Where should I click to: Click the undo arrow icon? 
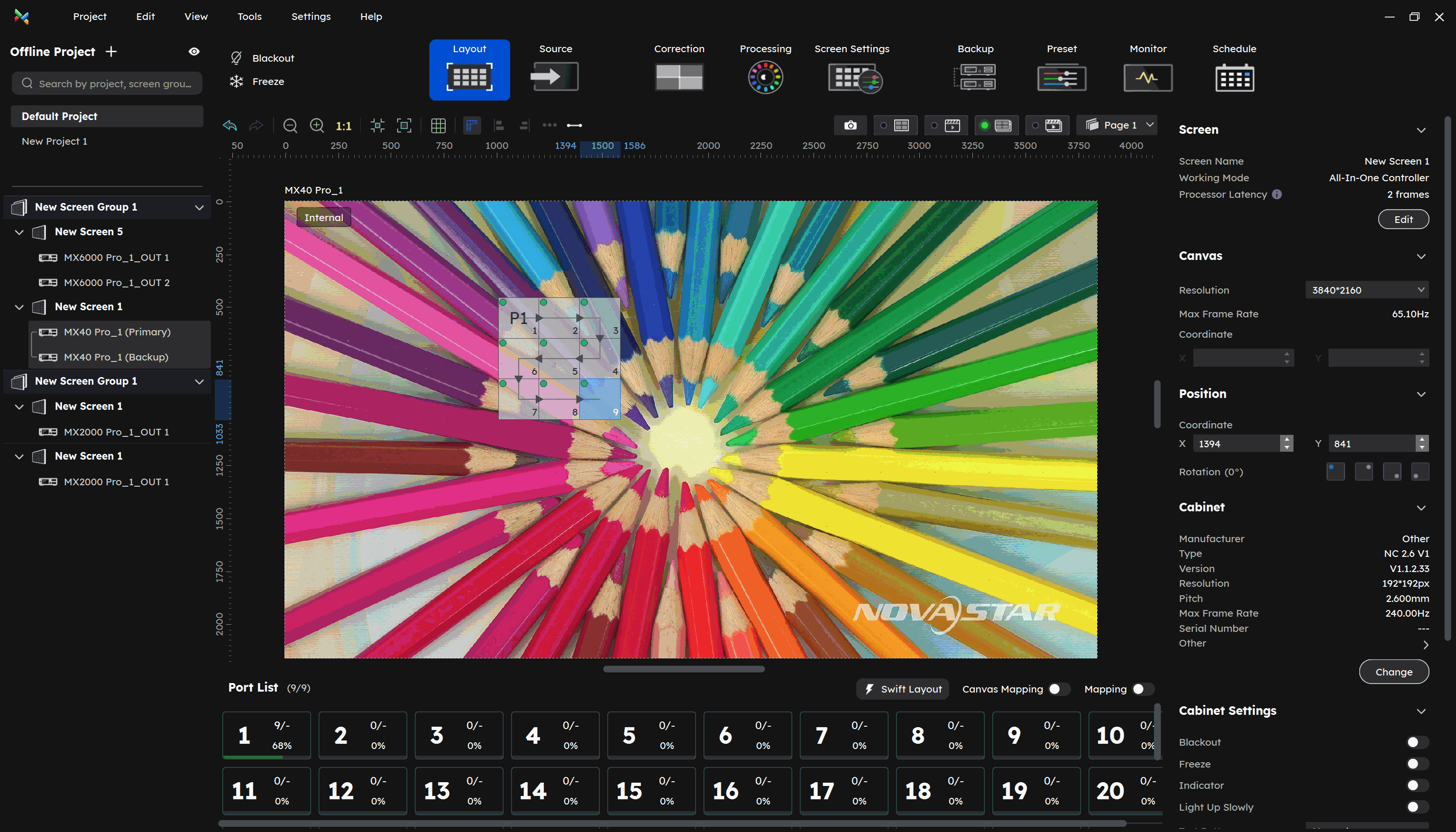click(x=229, y=125)
